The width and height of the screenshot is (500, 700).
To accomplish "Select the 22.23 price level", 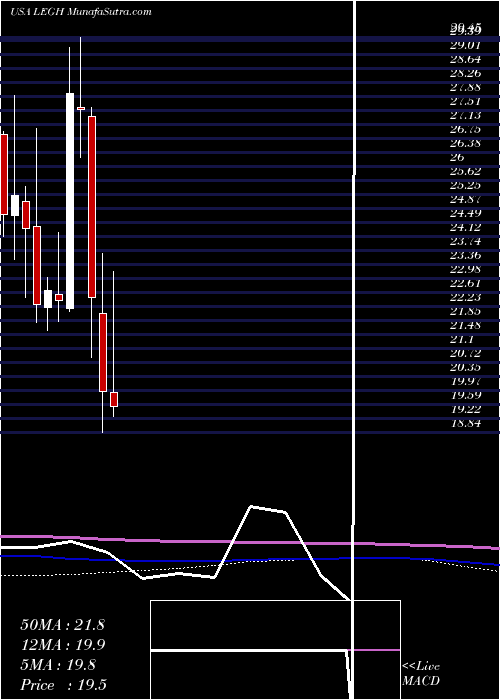I will coord(465,297).
